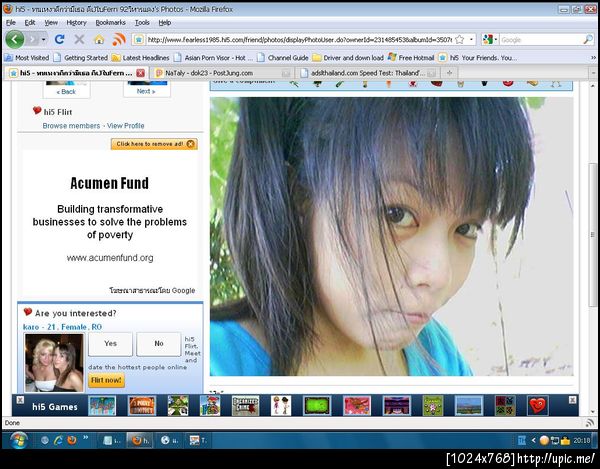The width and height of the screenshot is (600, 469).
Task: Click the View Profile link
Action: (x=126, y=126)
